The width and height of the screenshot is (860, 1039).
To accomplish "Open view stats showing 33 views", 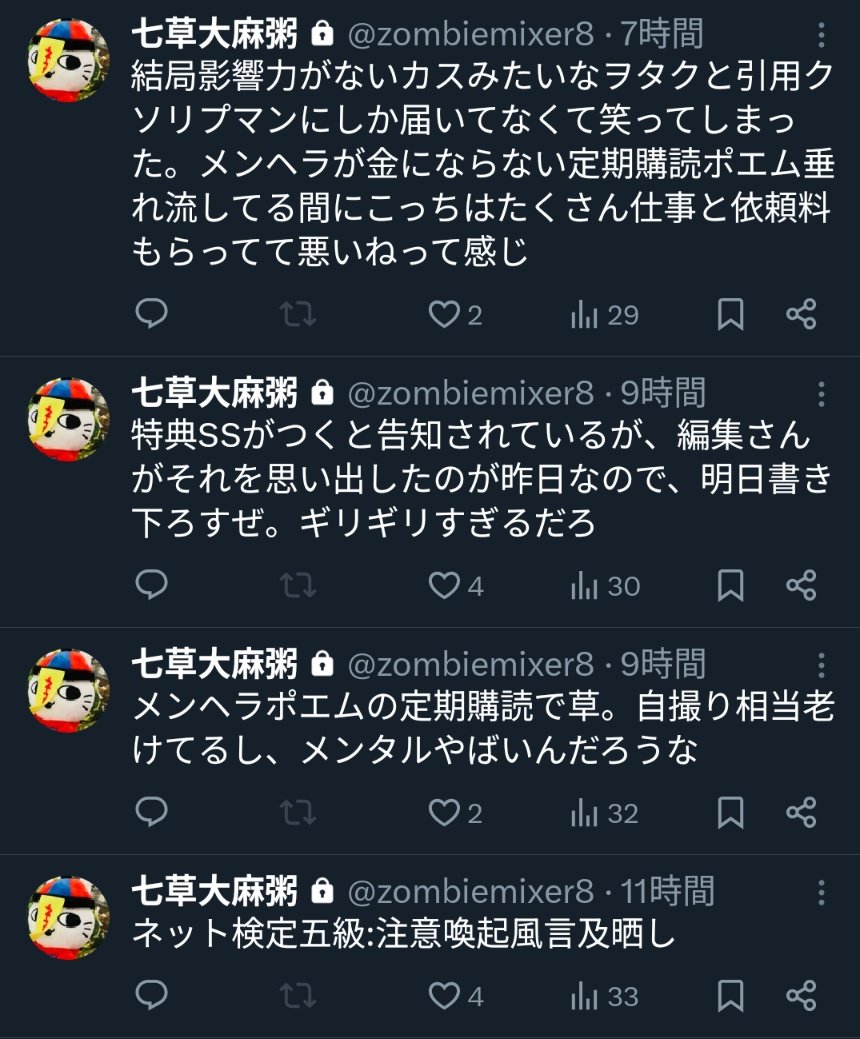I will pyautogui.click(x=604, y=996).
